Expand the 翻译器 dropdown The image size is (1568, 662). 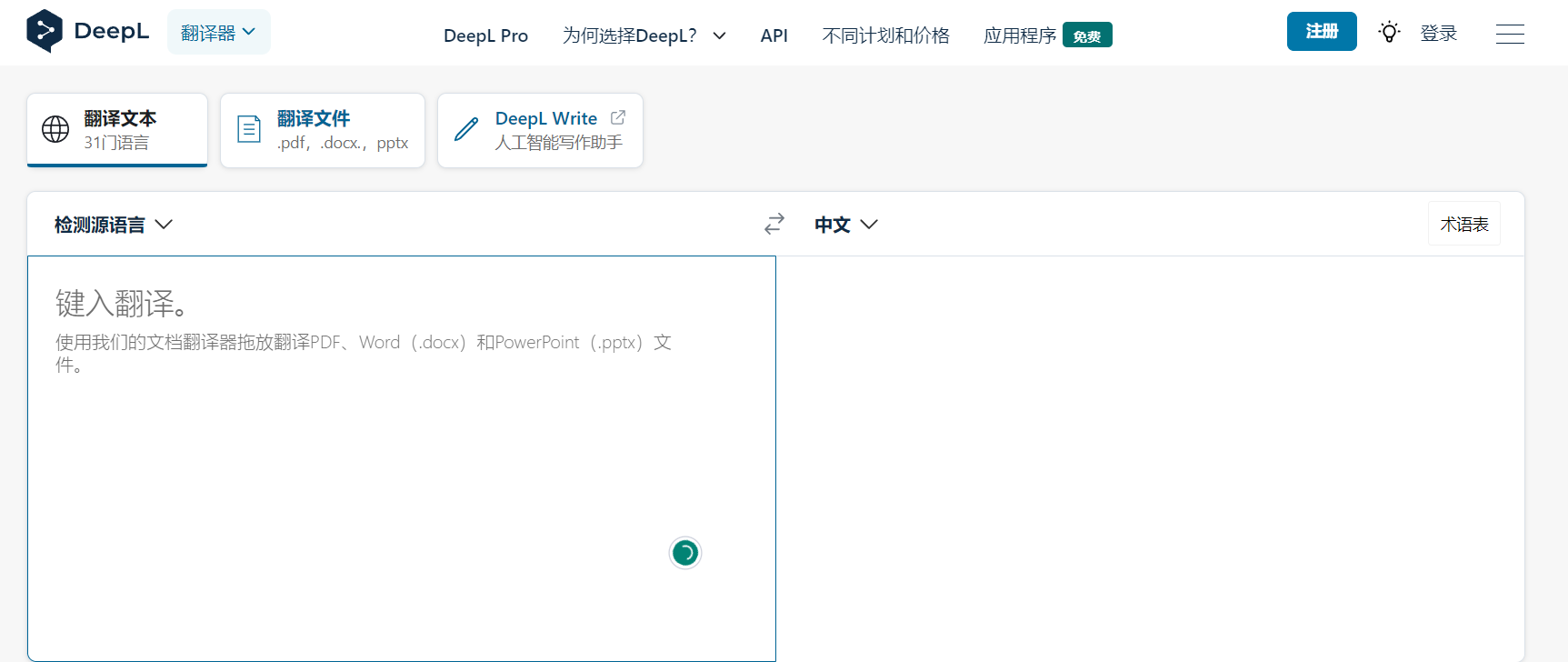point(218,33)
